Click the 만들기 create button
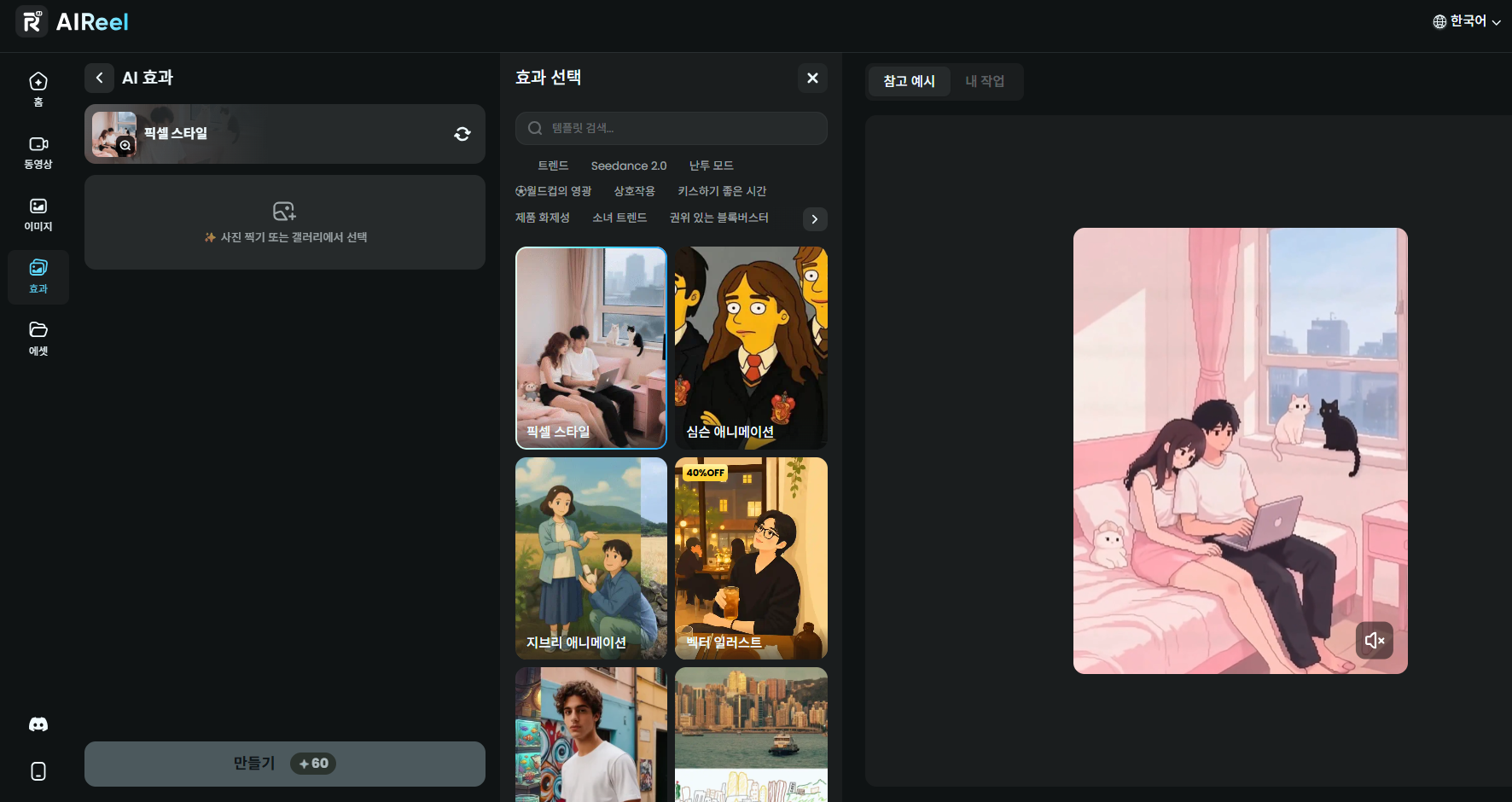 [x=285, y=764]
